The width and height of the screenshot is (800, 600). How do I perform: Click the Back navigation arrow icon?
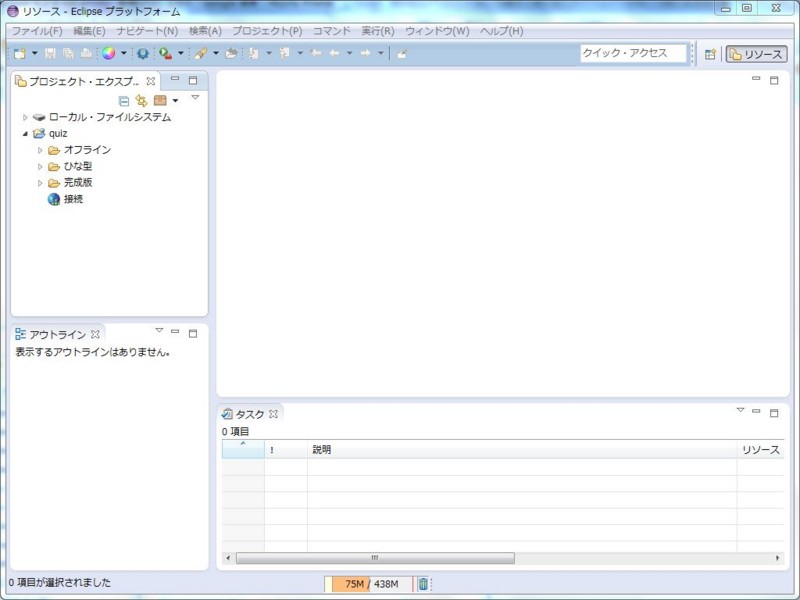(x=335, y=53)
